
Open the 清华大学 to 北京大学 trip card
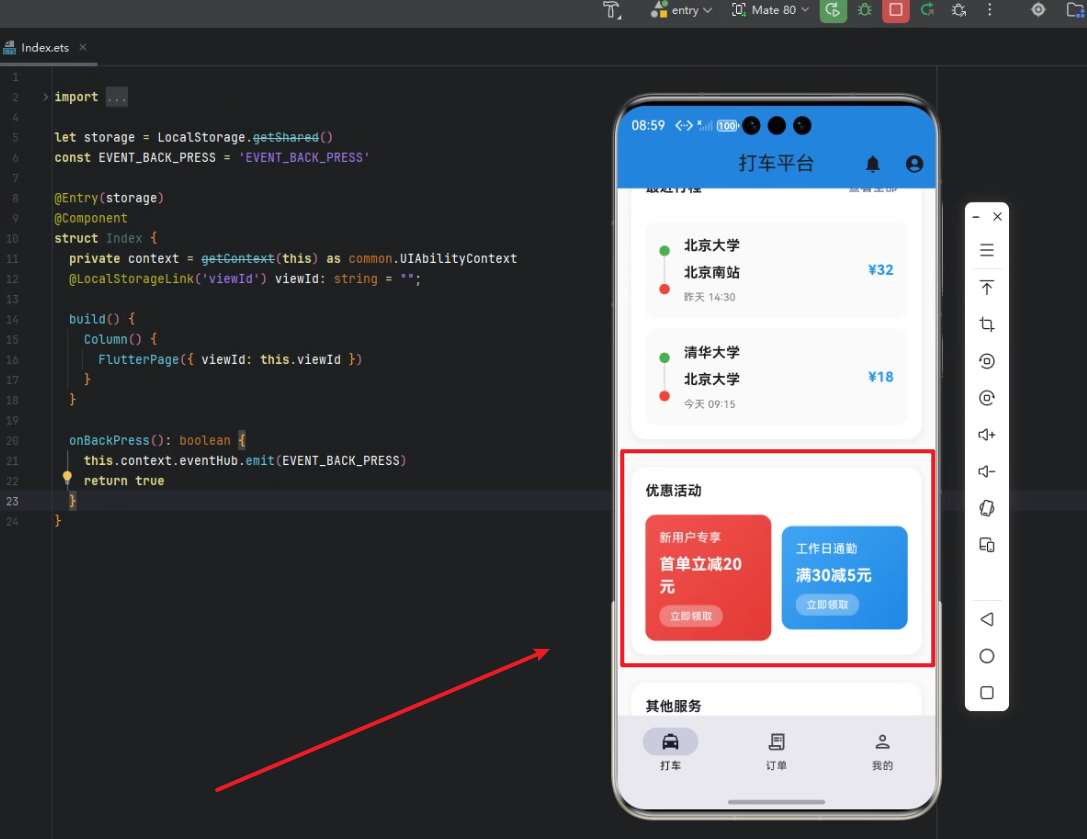coord(776,377)
